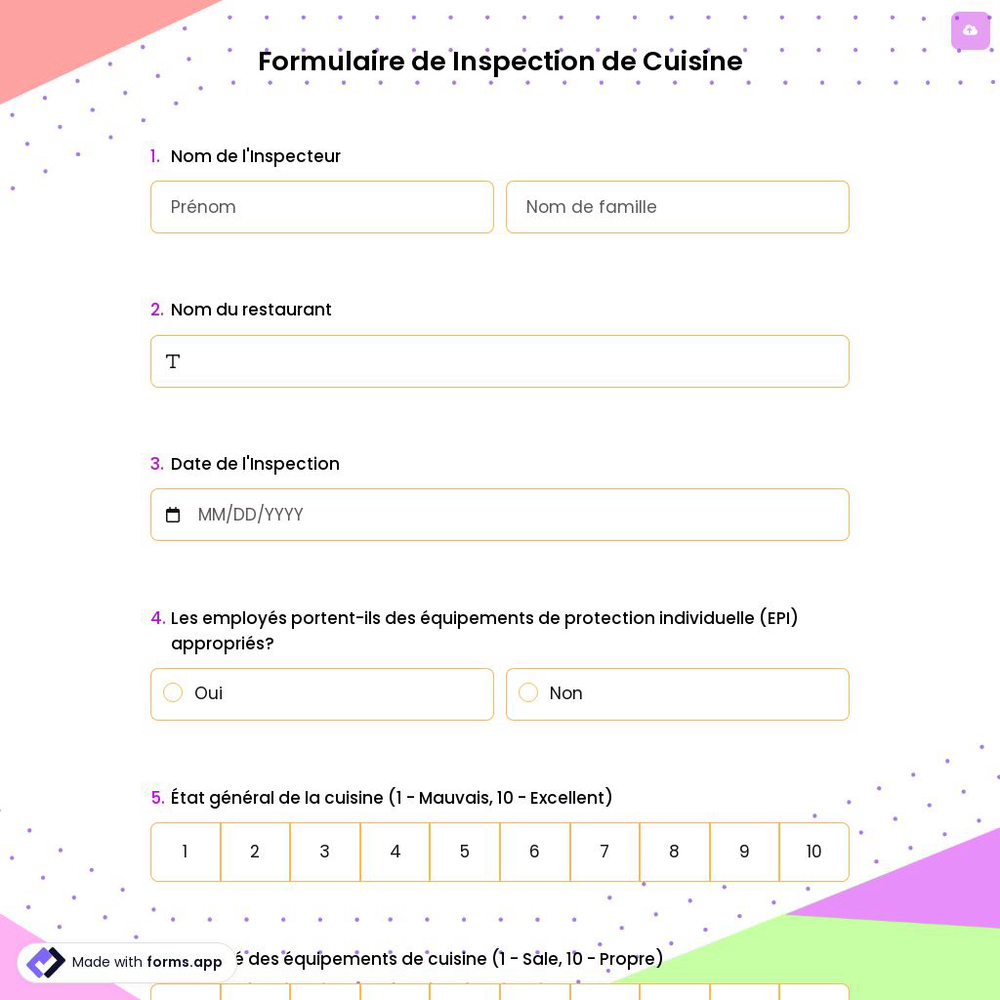Choose rating 7 on the kitchen condition scale
This screenshot has width=1000, height=1000.
(x=604, y=852)
